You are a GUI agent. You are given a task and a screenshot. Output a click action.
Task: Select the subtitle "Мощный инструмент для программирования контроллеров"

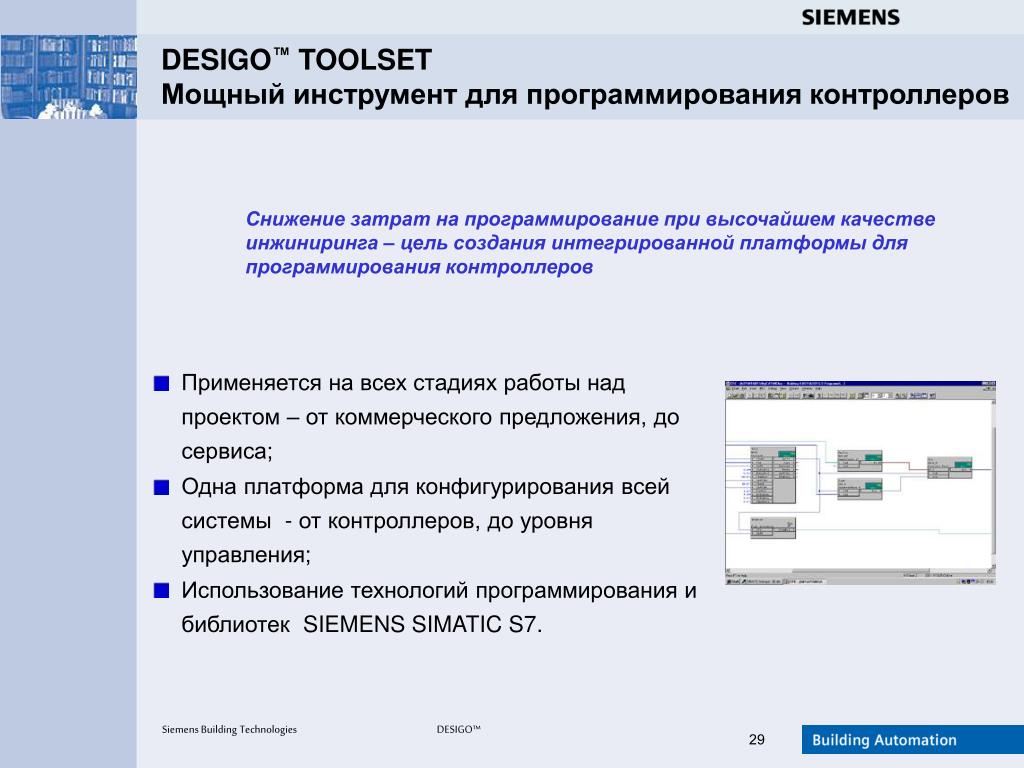[585, 95]
